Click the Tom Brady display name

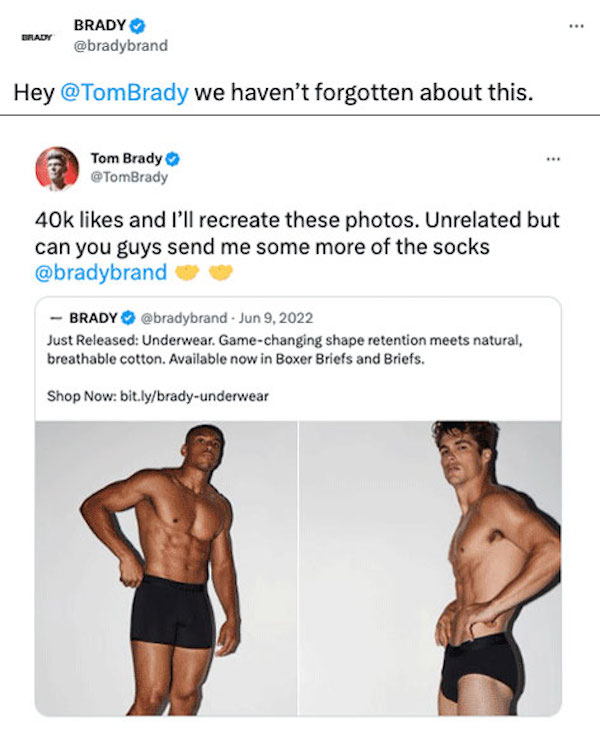click(126, 159)
